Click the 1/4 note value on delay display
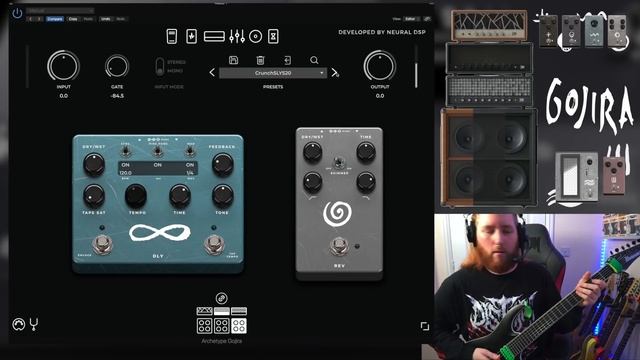 [x=190, y=173]
